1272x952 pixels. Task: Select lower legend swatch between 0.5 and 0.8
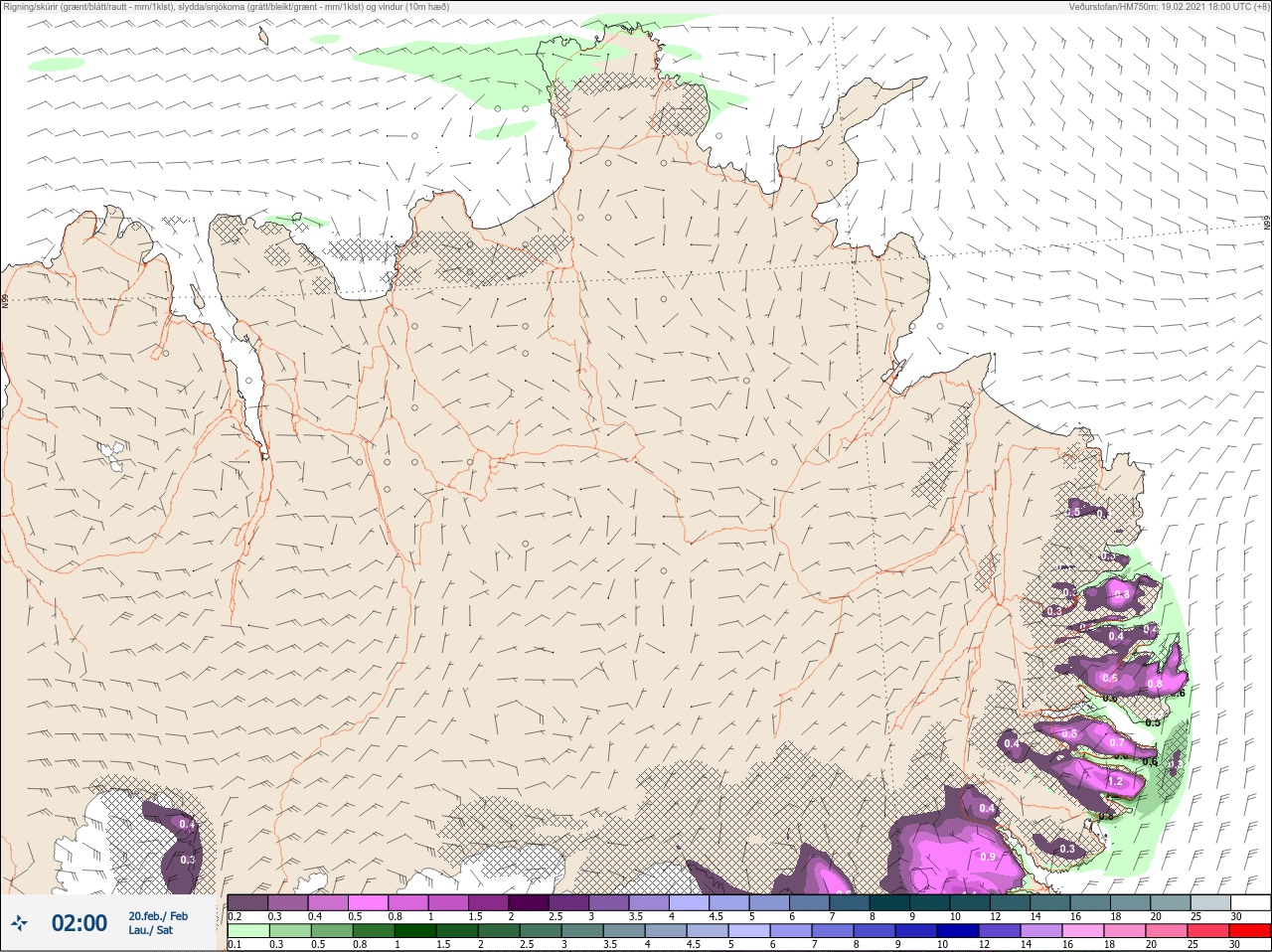pyautogui.click(x=332, y=931)
